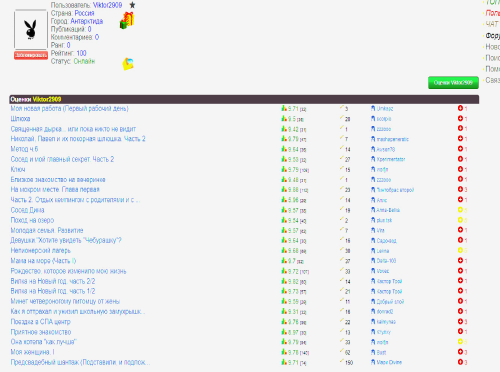
Task: Click comment count 150 in last row
Action: point(349,363)
